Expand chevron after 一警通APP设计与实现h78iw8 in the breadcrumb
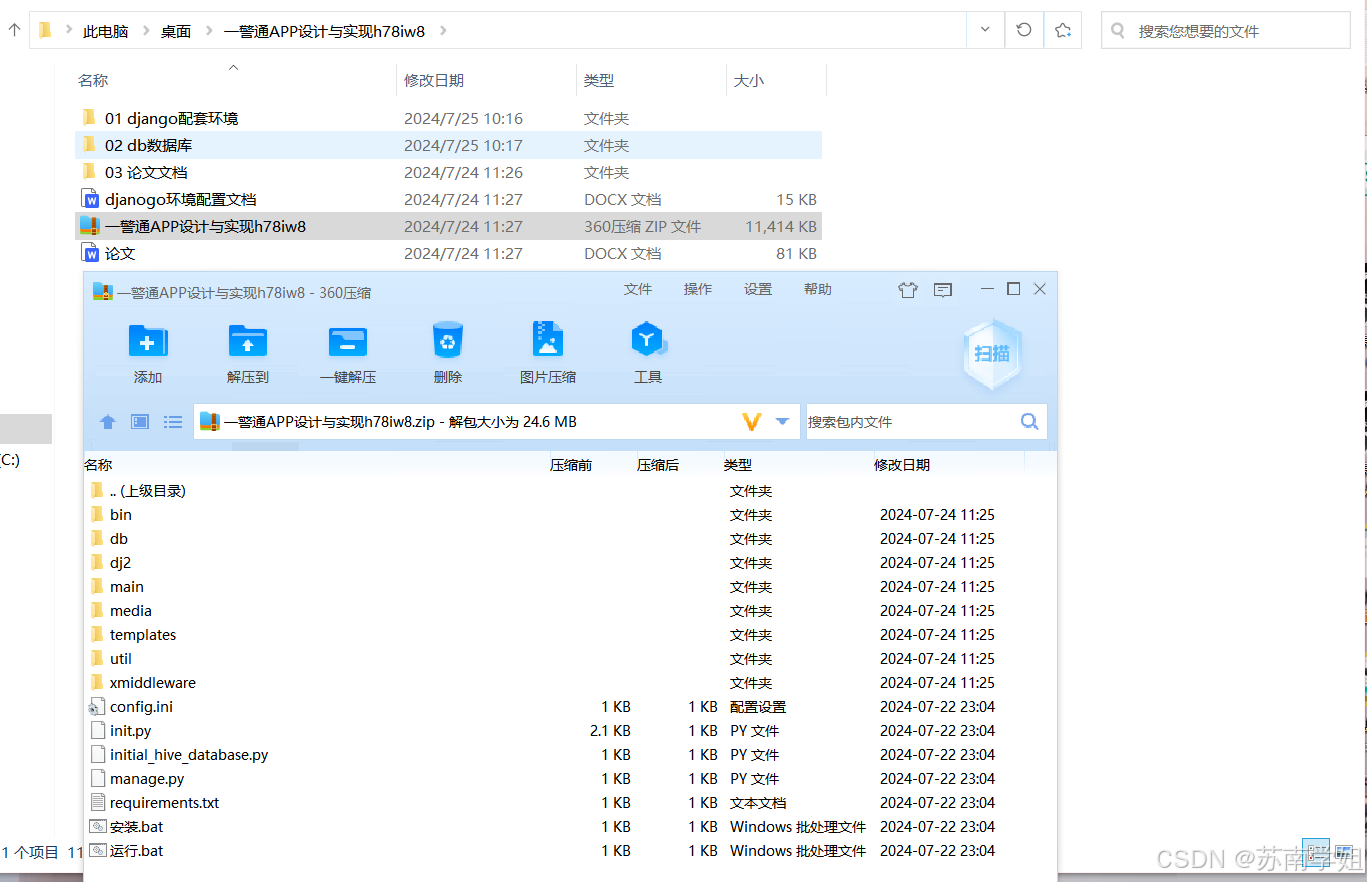This screenshot has width=1367, height=882. coord(443,31)
